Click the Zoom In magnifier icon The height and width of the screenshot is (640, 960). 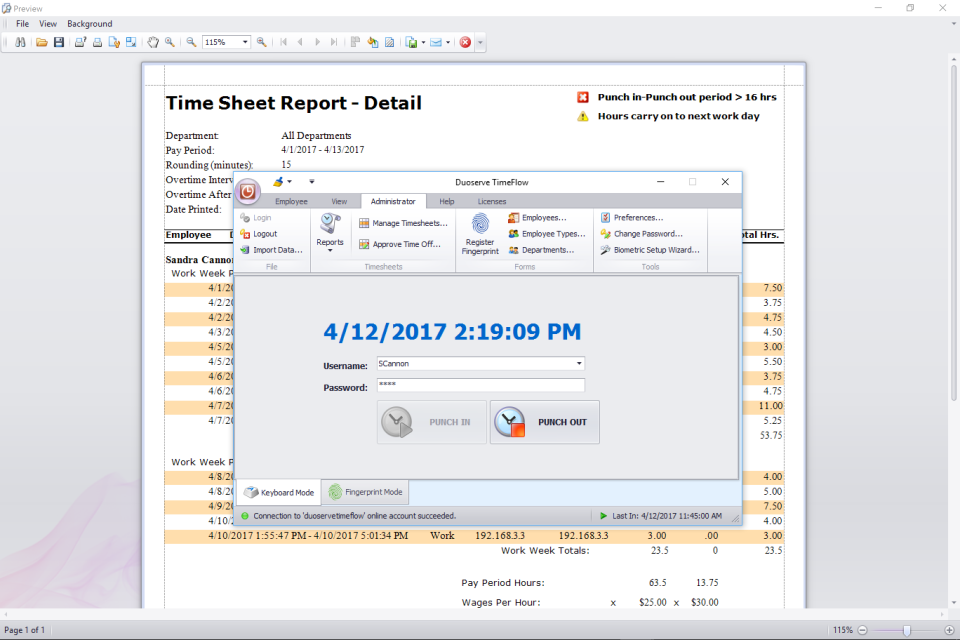[x=261, y=42]
